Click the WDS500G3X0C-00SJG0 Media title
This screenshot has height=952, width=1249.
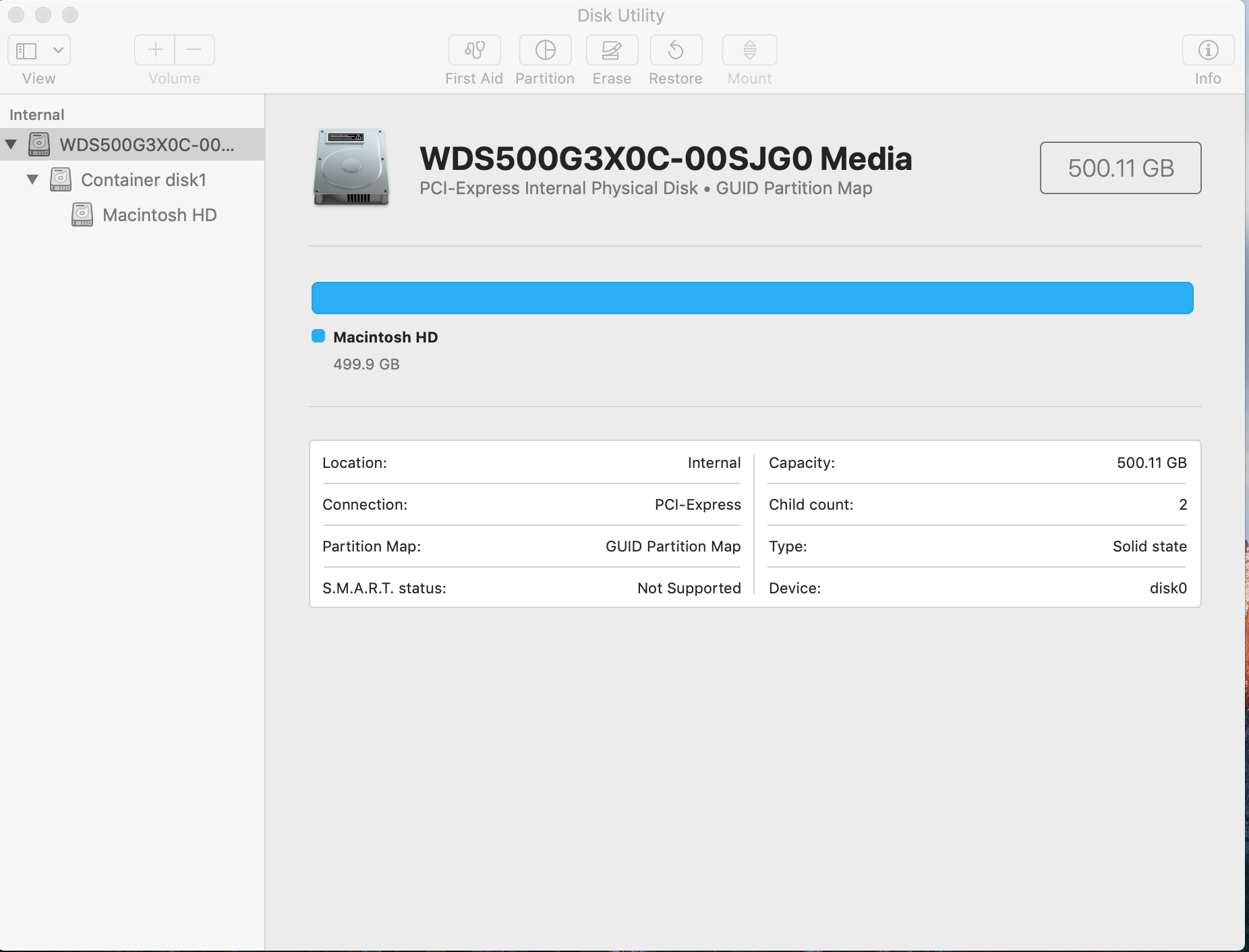coord(666,159)
